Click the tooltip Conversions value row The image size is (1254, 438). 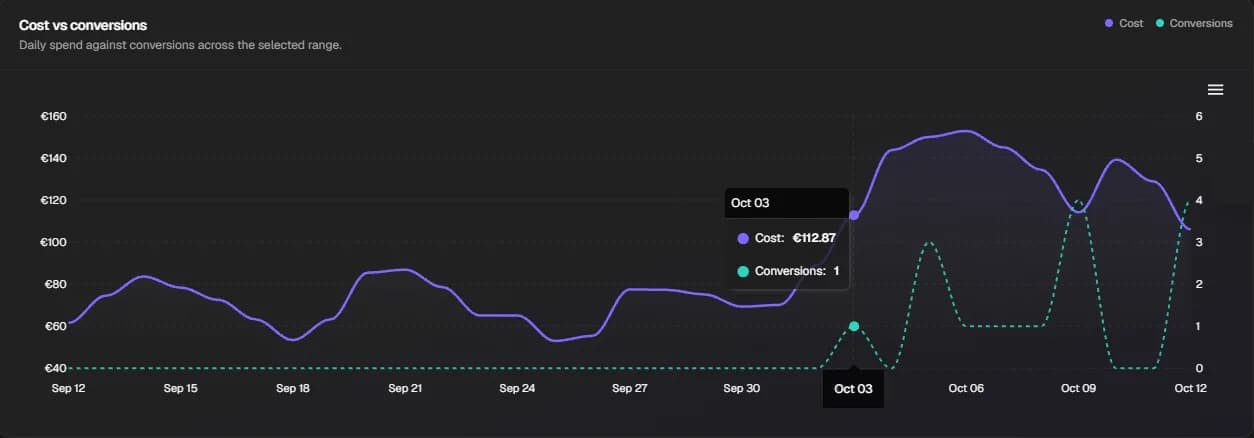pyautogui.click(x=788, y=271)
